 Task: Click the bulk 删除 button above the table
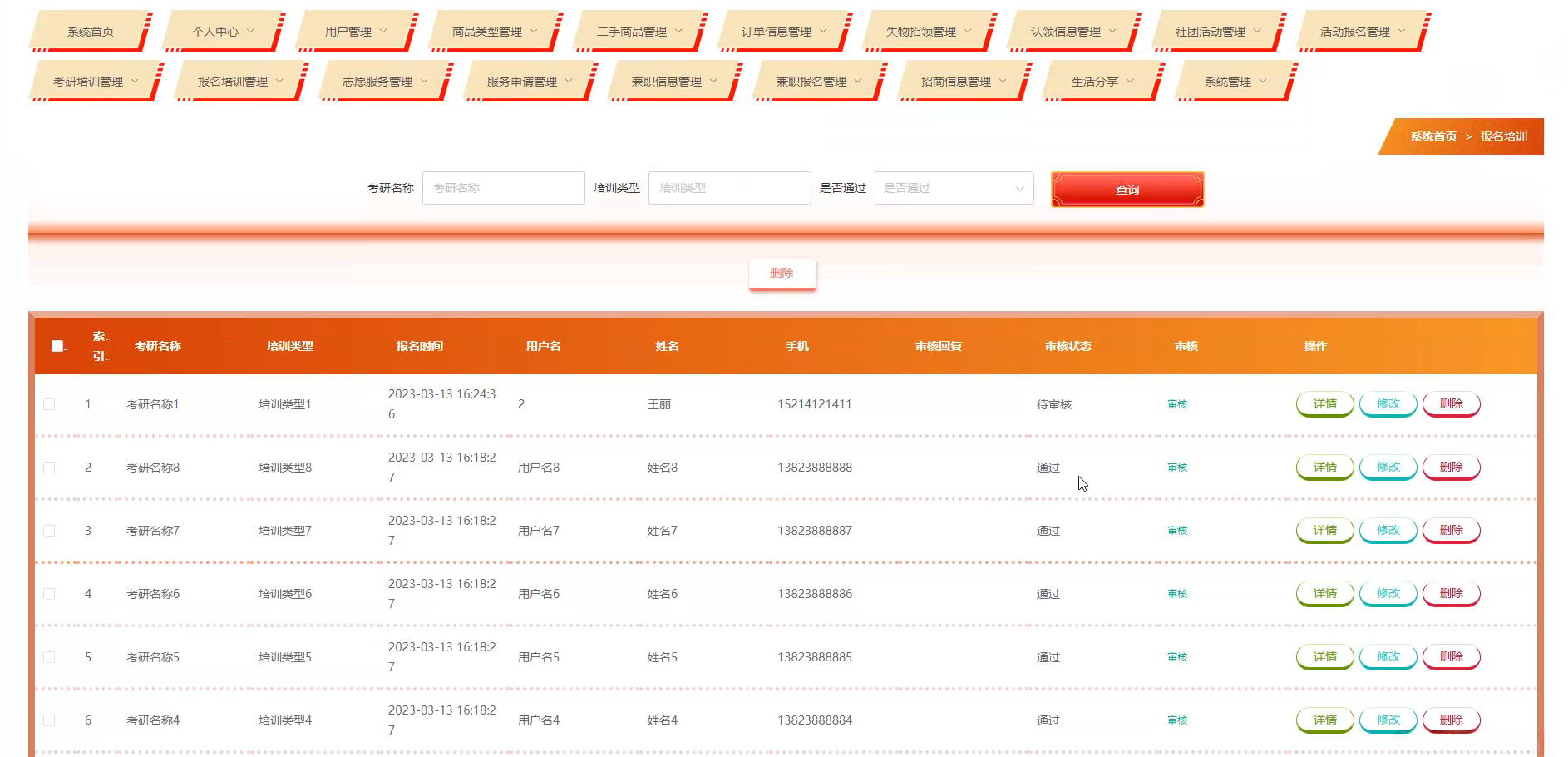(782, 274)
